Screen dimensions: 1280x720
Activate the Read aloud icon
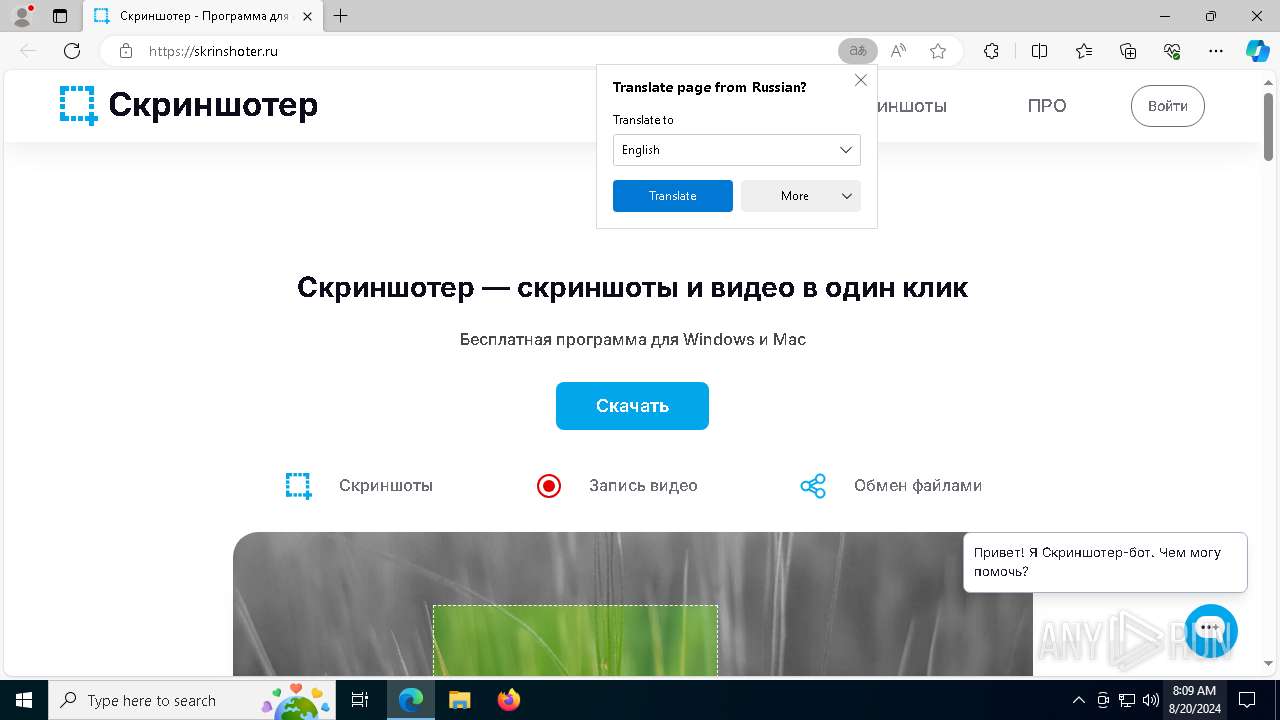pos(898,51)
